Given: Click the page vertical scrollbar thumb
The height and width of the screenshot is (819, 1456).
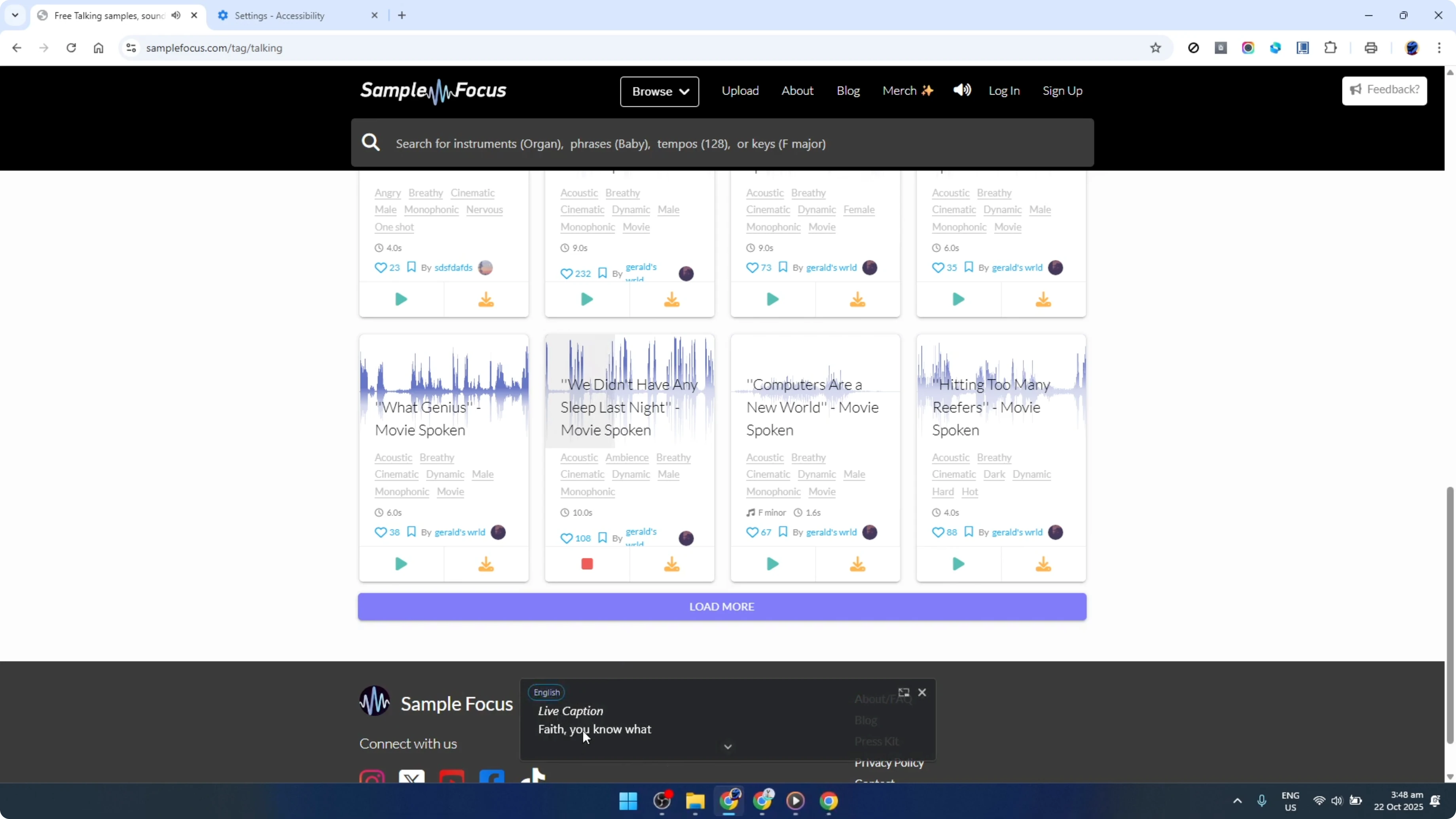Looking at the screenshot, I should pos(1449,615).
